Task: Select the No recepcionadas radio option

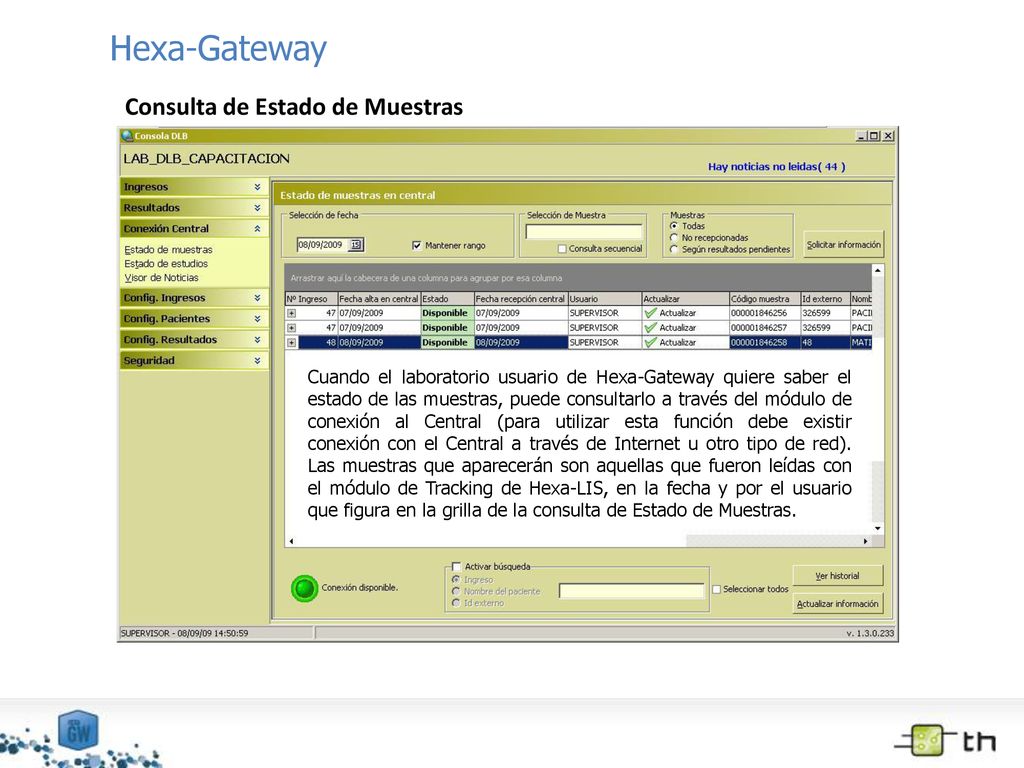Action: click(674, 238)
